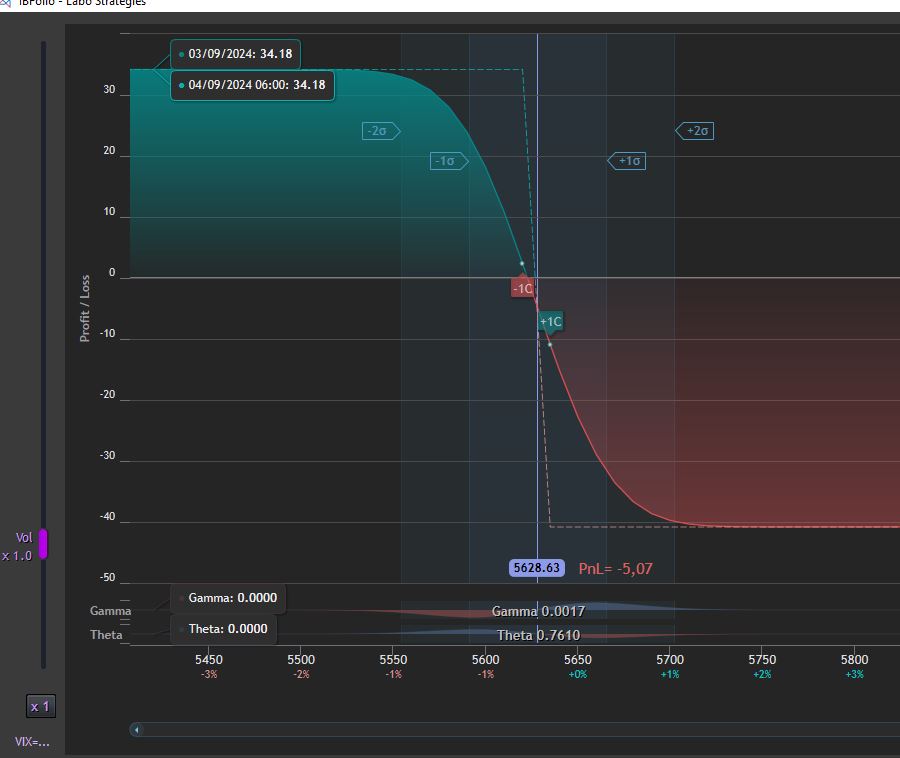Click the horizontal chart scrollbar track

(515, 730)
